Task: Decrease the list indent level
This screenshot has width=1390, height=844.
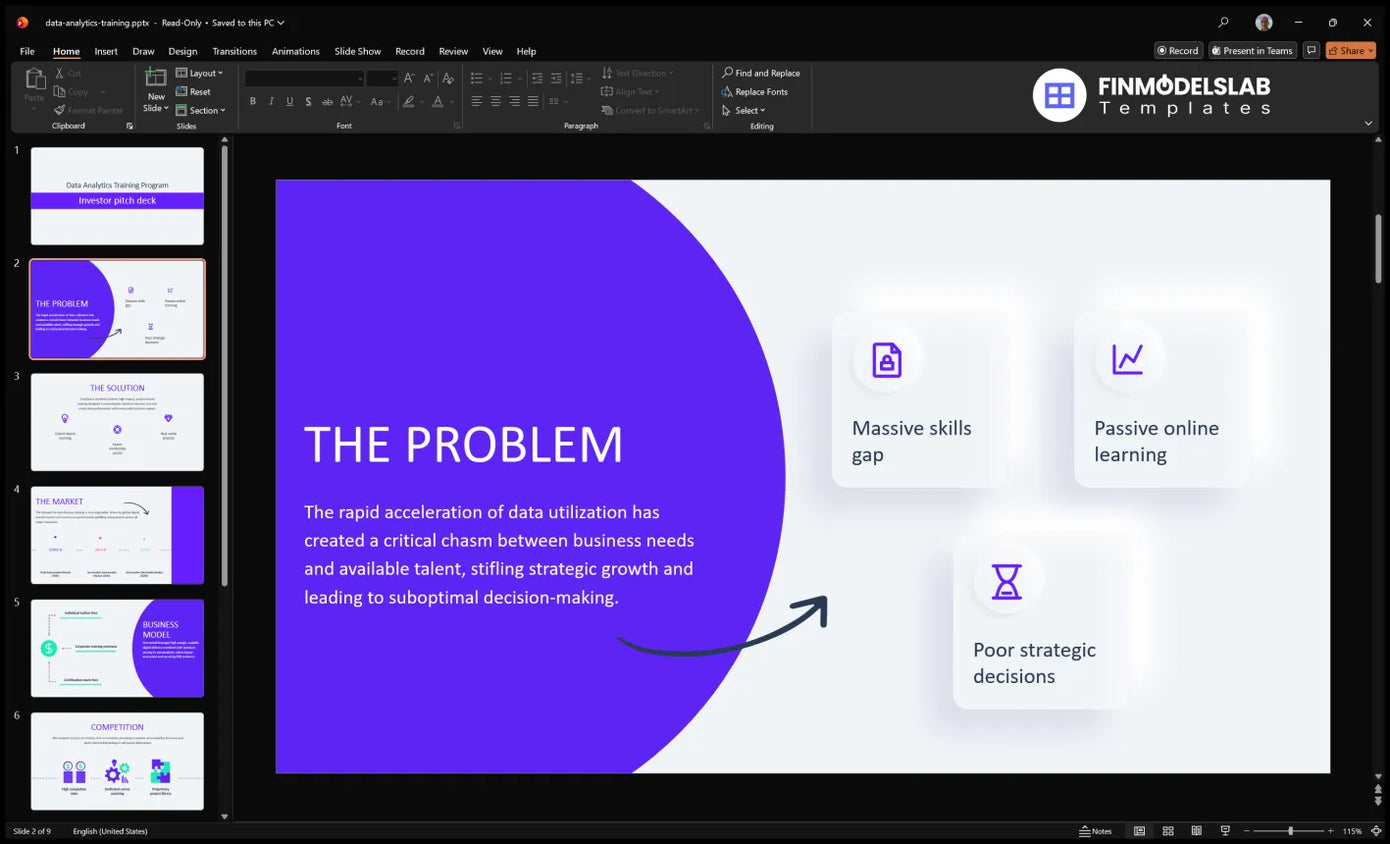Action: [537, 78]
